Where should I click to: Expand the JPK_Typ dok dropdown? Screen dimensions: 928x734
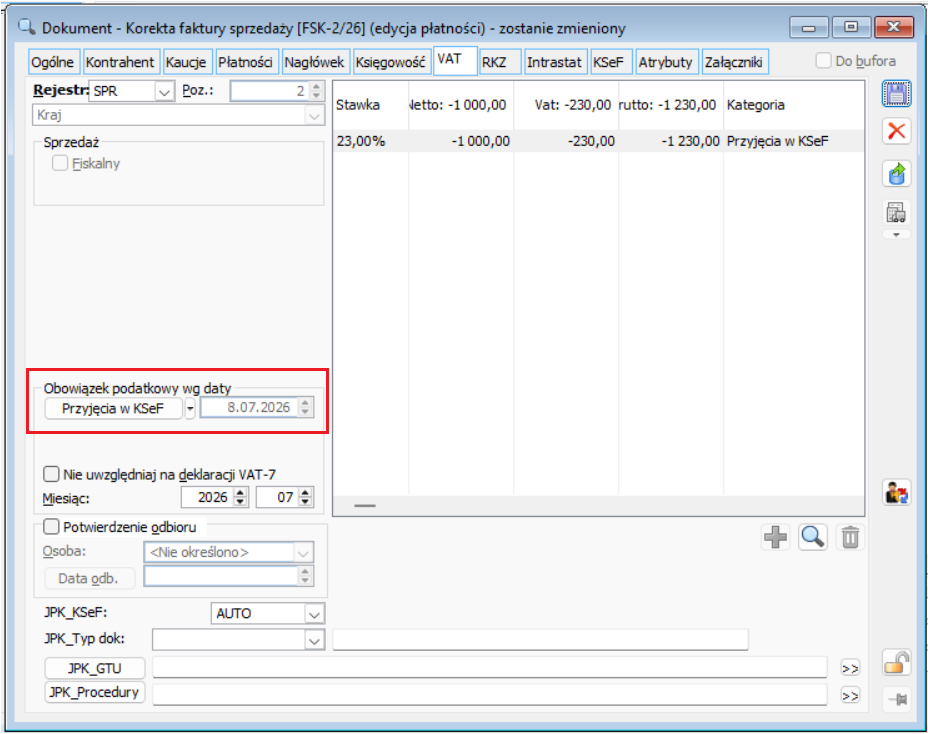(x=314, y=640)
